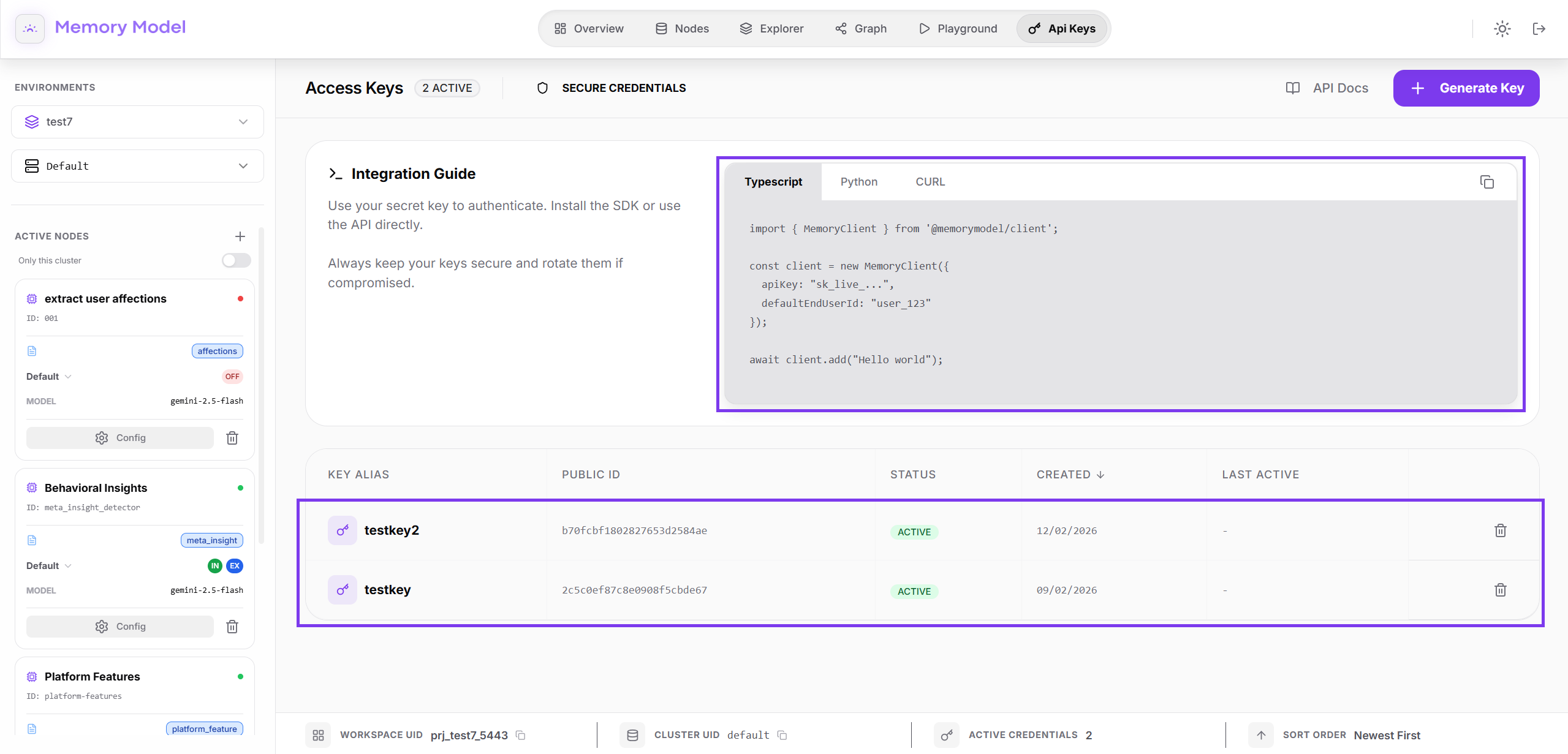
Task: Click the Generate Key button
Action: coord(1466,88)
